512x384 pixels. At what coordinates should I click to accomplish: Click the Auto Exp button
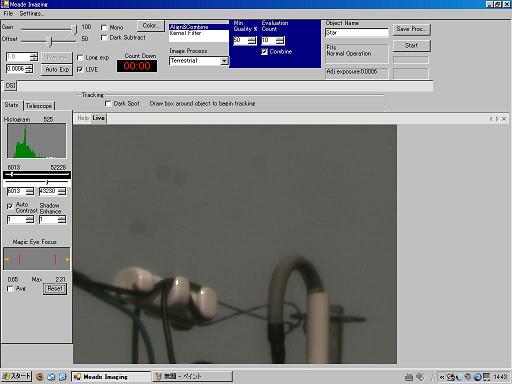click(57, 70)
